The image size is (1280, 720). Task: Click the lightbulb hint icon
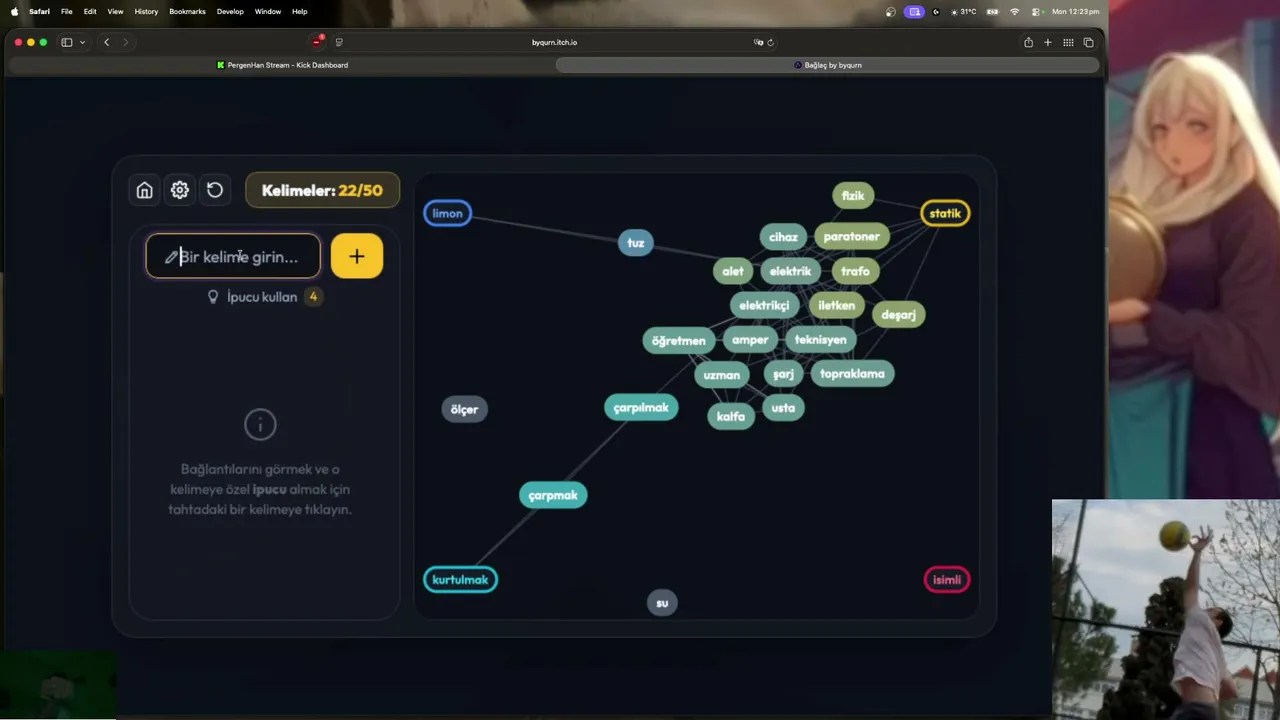click(x=213, y=297)
